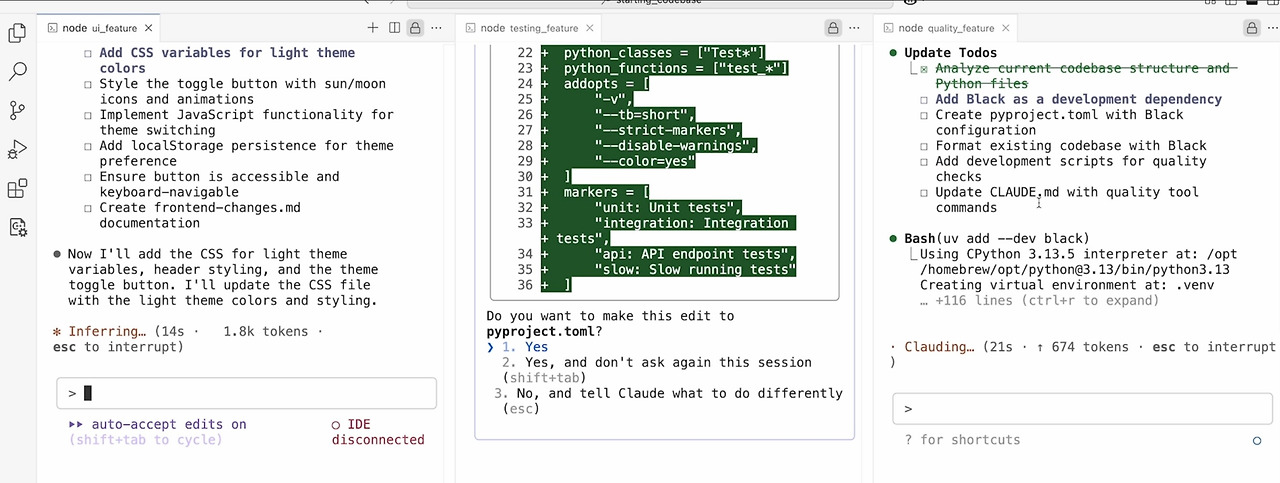Image resolution: width=1280 pixels, height=483 pixels.
Task: Check 'Ensure button is accessible' todo
Action: 89,177
